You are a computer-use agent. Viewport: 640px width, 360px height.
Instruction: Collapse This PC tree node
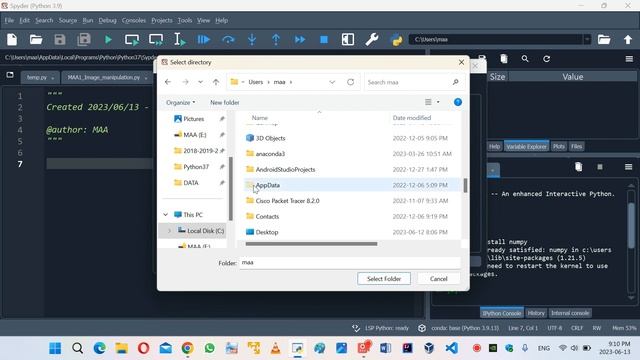click(166, 215)
